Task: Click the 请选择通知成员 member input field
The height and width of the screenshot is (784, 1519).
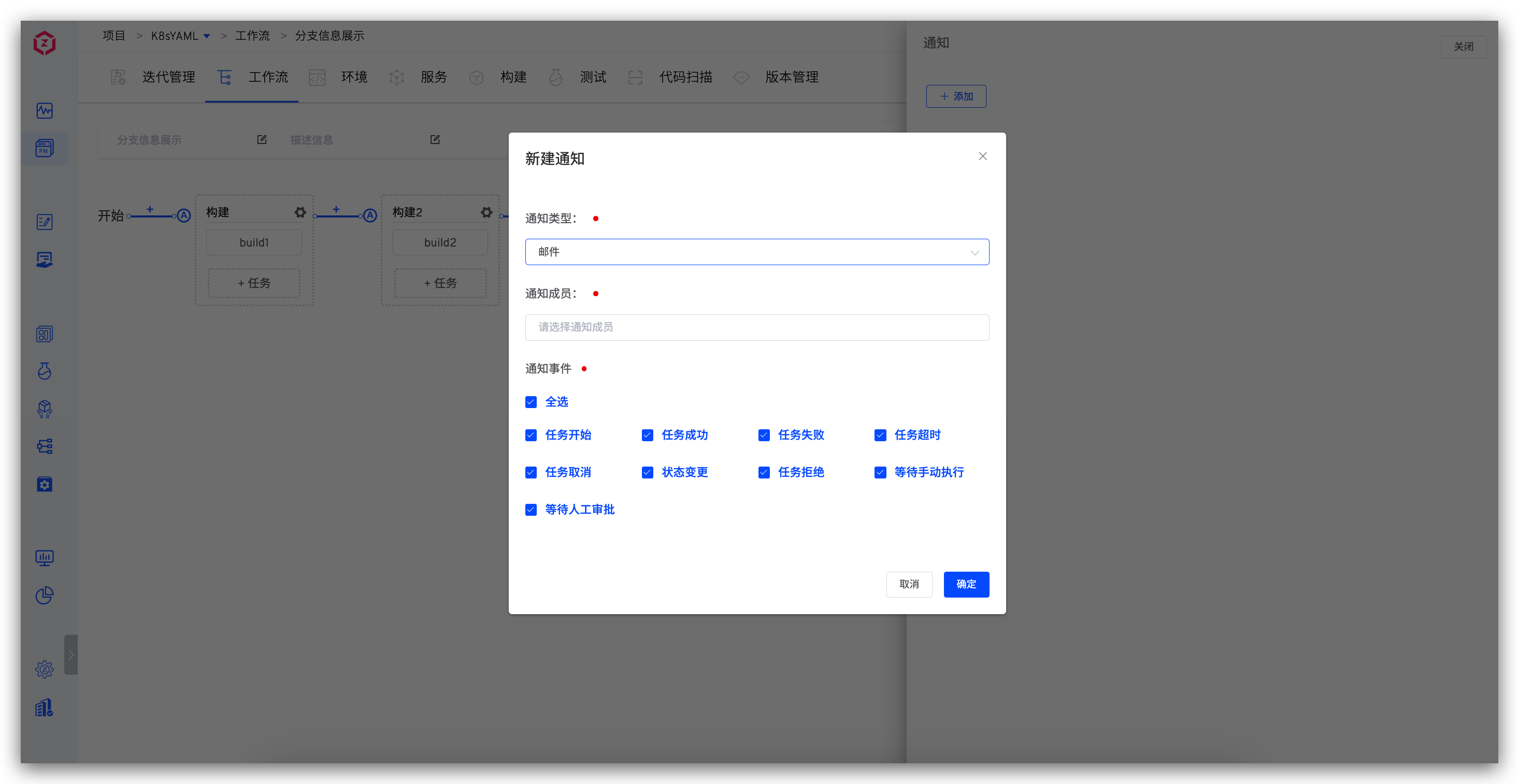Action: click(x=756, y=327)
